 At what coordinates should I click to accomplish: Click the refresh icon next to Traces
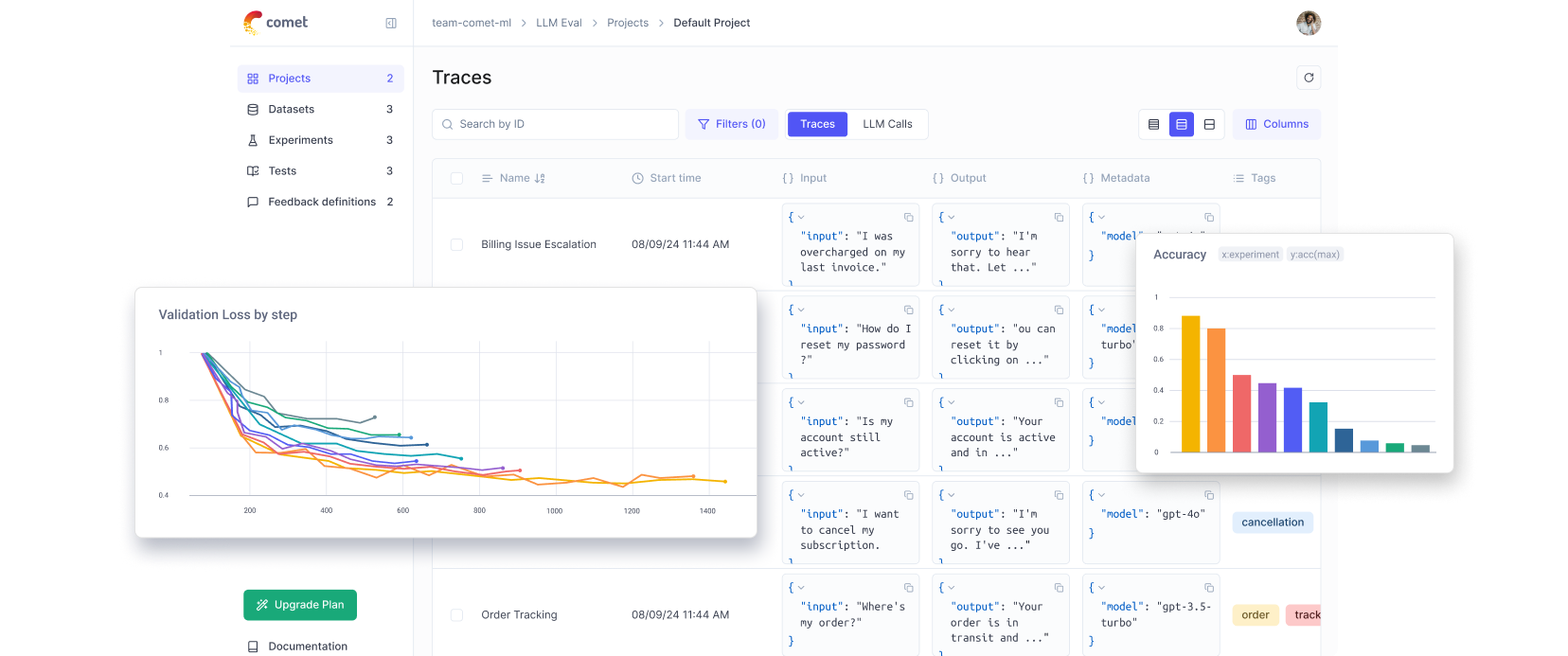coord(1309,78)
